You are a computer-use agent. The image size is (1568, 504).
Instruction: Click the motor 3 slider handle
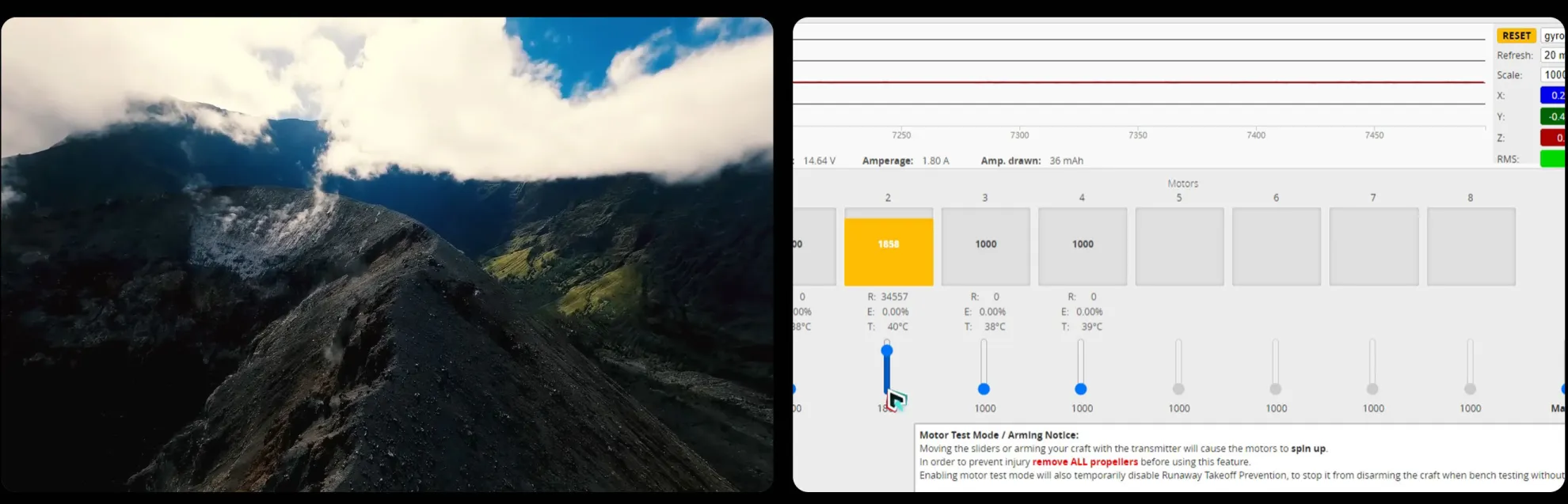[984, 389]
